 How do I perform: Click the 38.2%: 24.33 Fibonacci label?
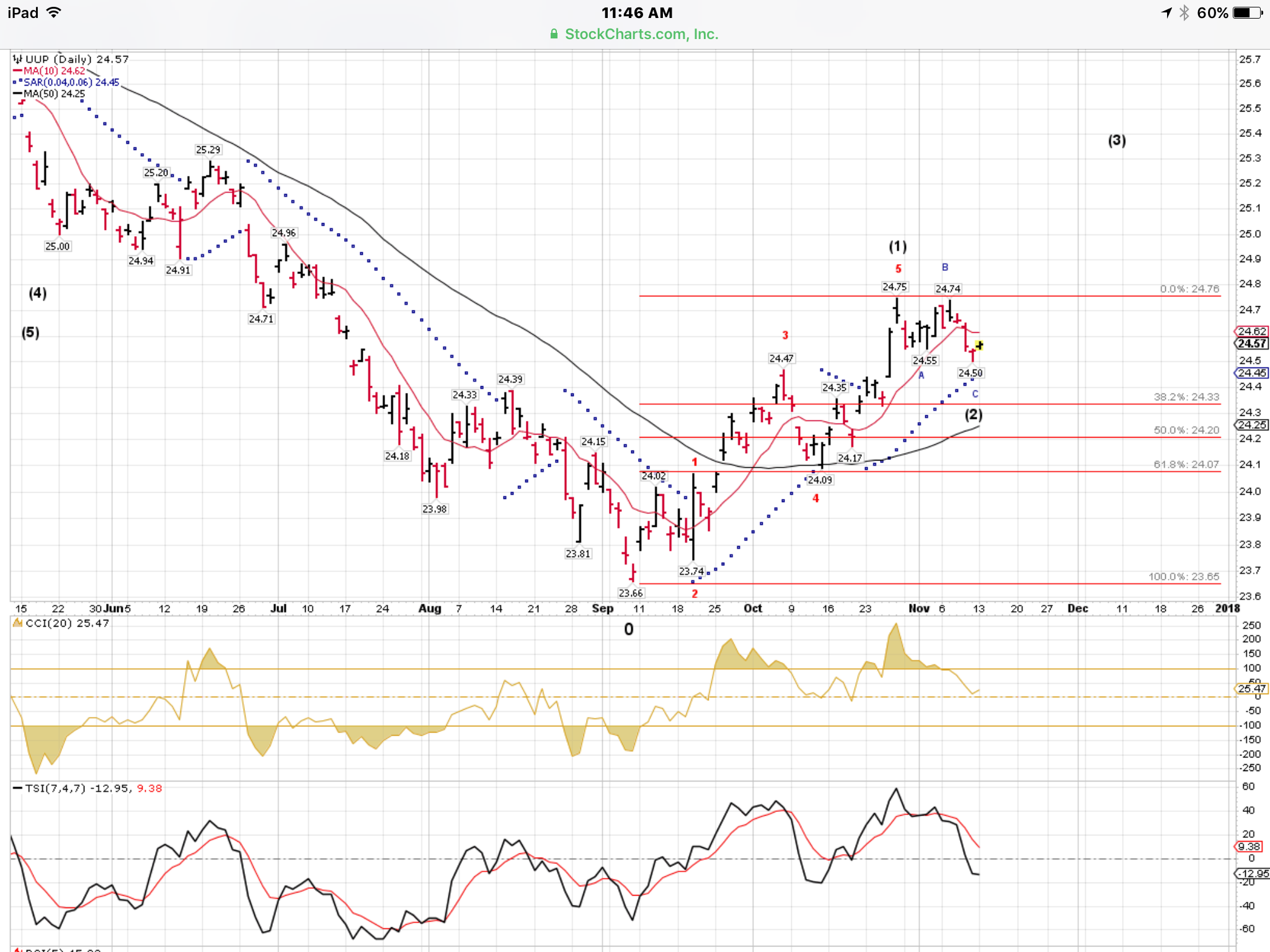pyautogui.click(x=1186, y=397)
